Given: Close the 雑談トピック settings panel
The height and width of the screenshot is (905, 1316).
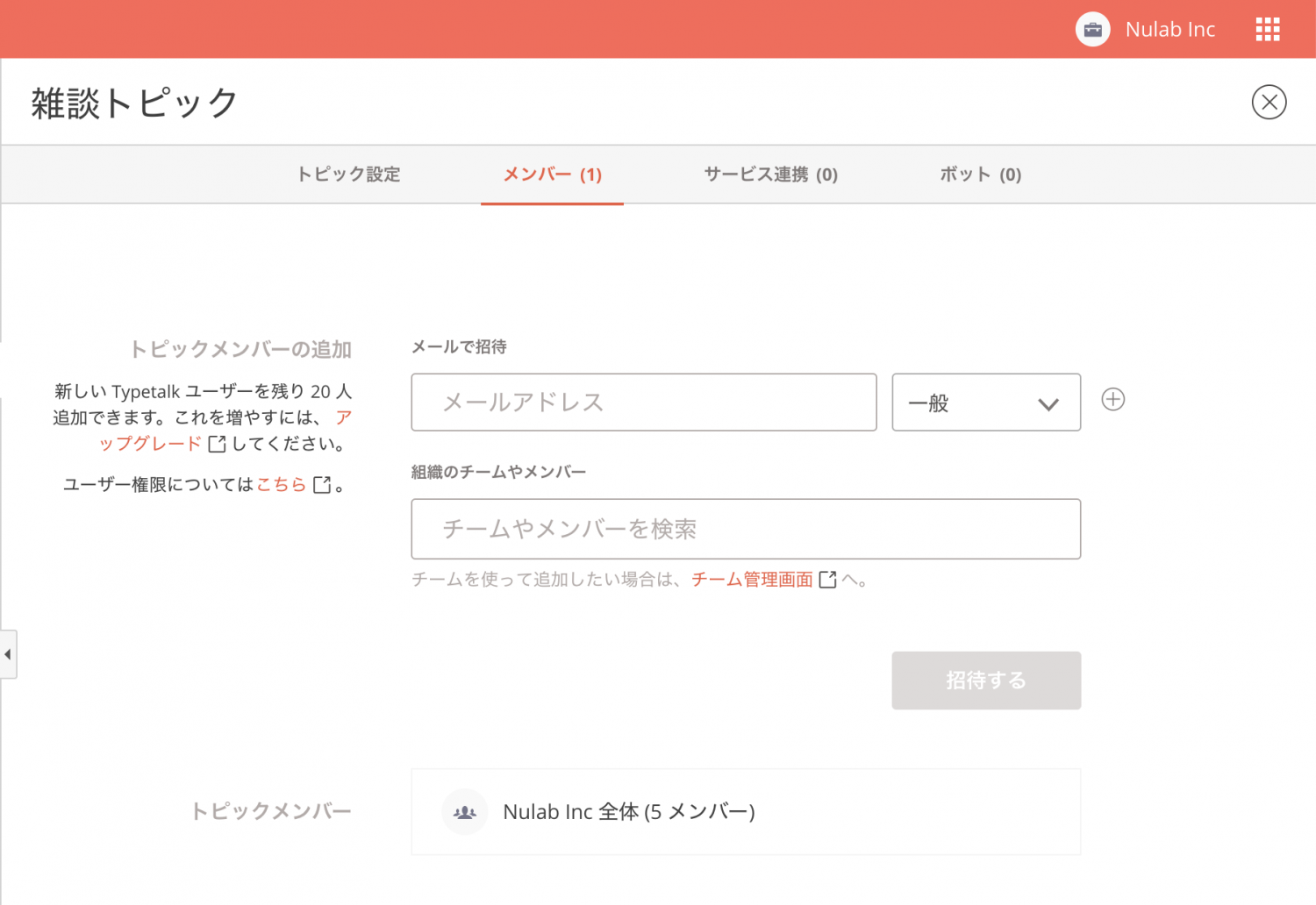Looking at the screenshot, I should click(1269, 102).
